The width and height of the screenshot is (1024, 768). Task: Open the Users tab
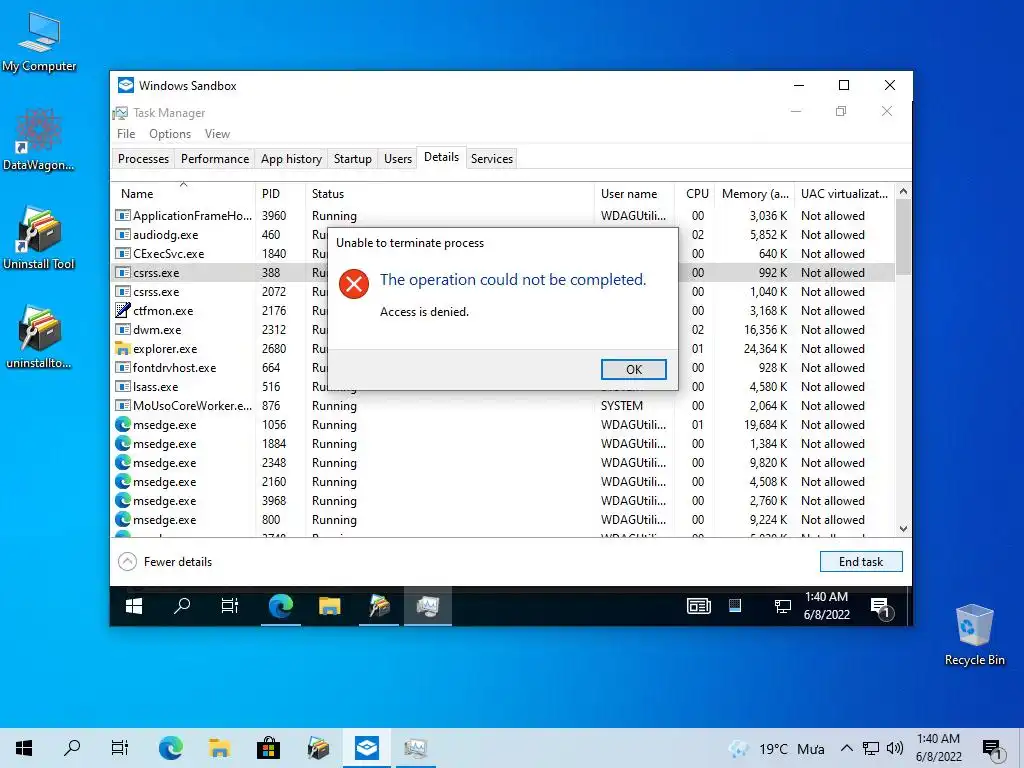click(398, 159)
